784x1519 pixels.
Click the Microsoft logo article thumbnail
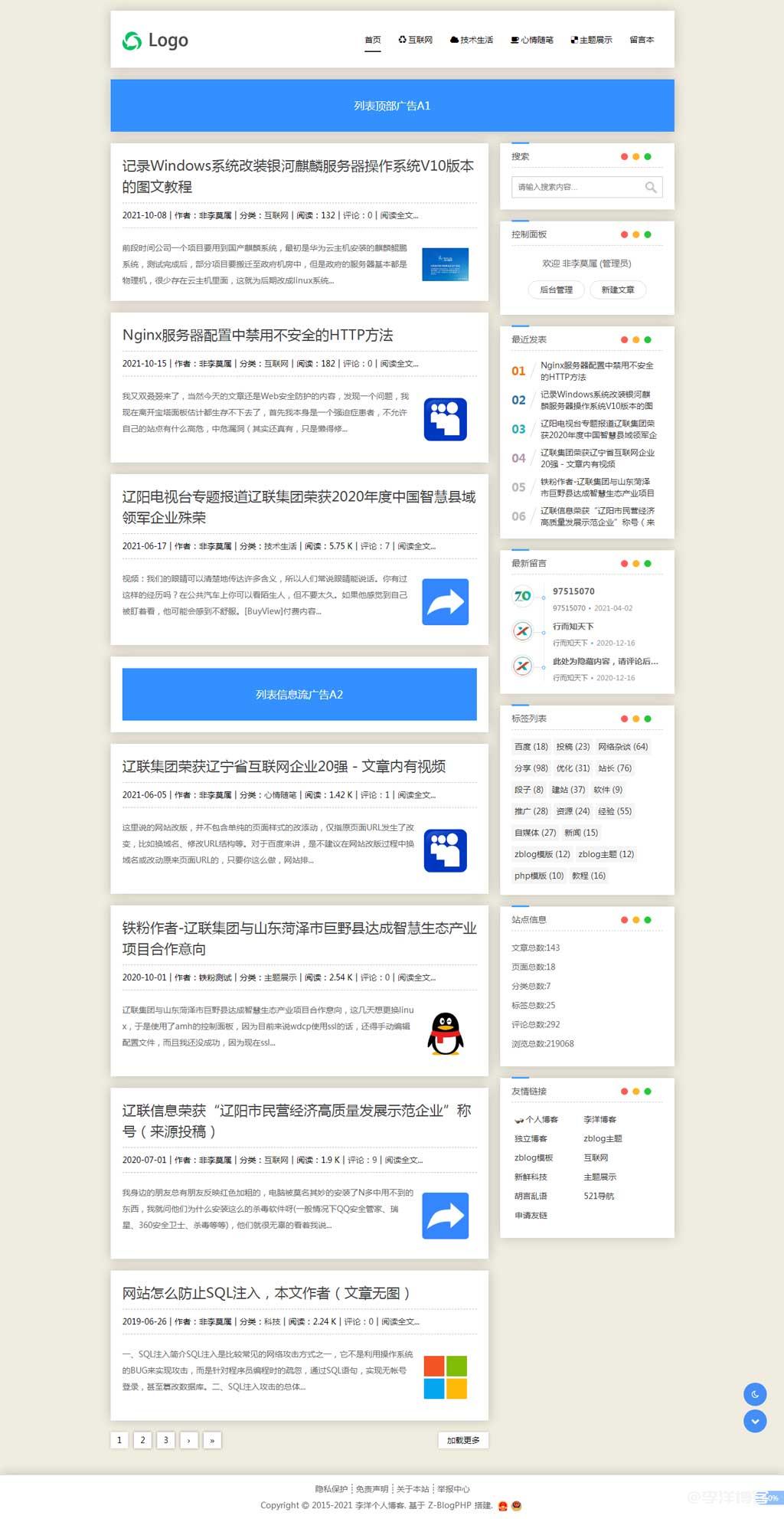pyautogui.click(x=445, y=1377)
